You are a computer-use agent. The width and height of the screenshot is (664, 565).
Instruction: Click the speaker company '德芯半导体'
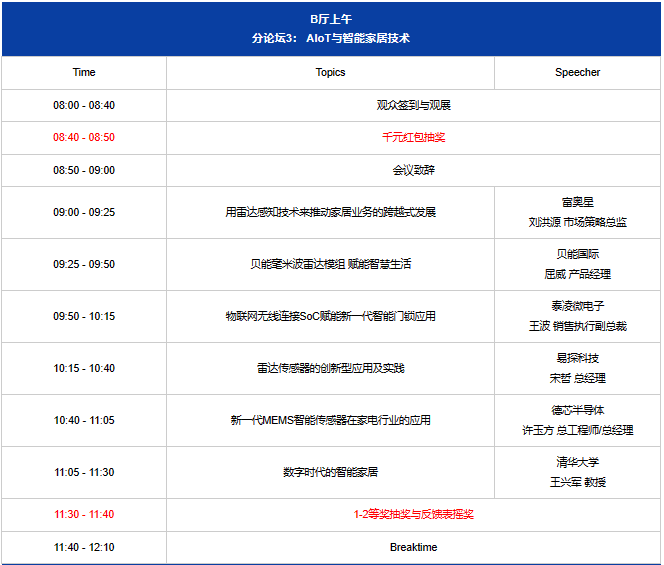point(578,410)
